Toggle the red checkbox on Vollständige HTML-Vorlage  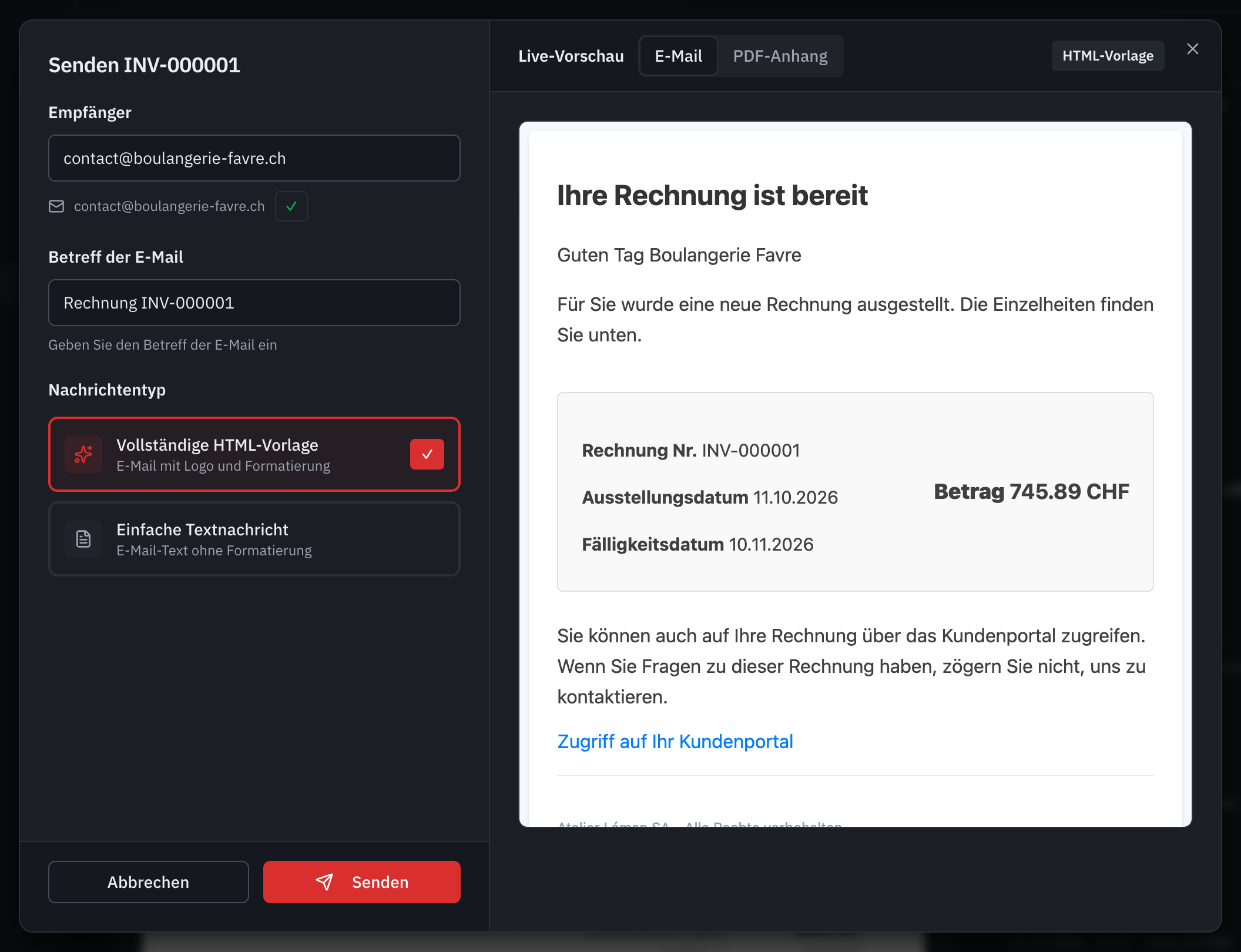pos(427,454)
